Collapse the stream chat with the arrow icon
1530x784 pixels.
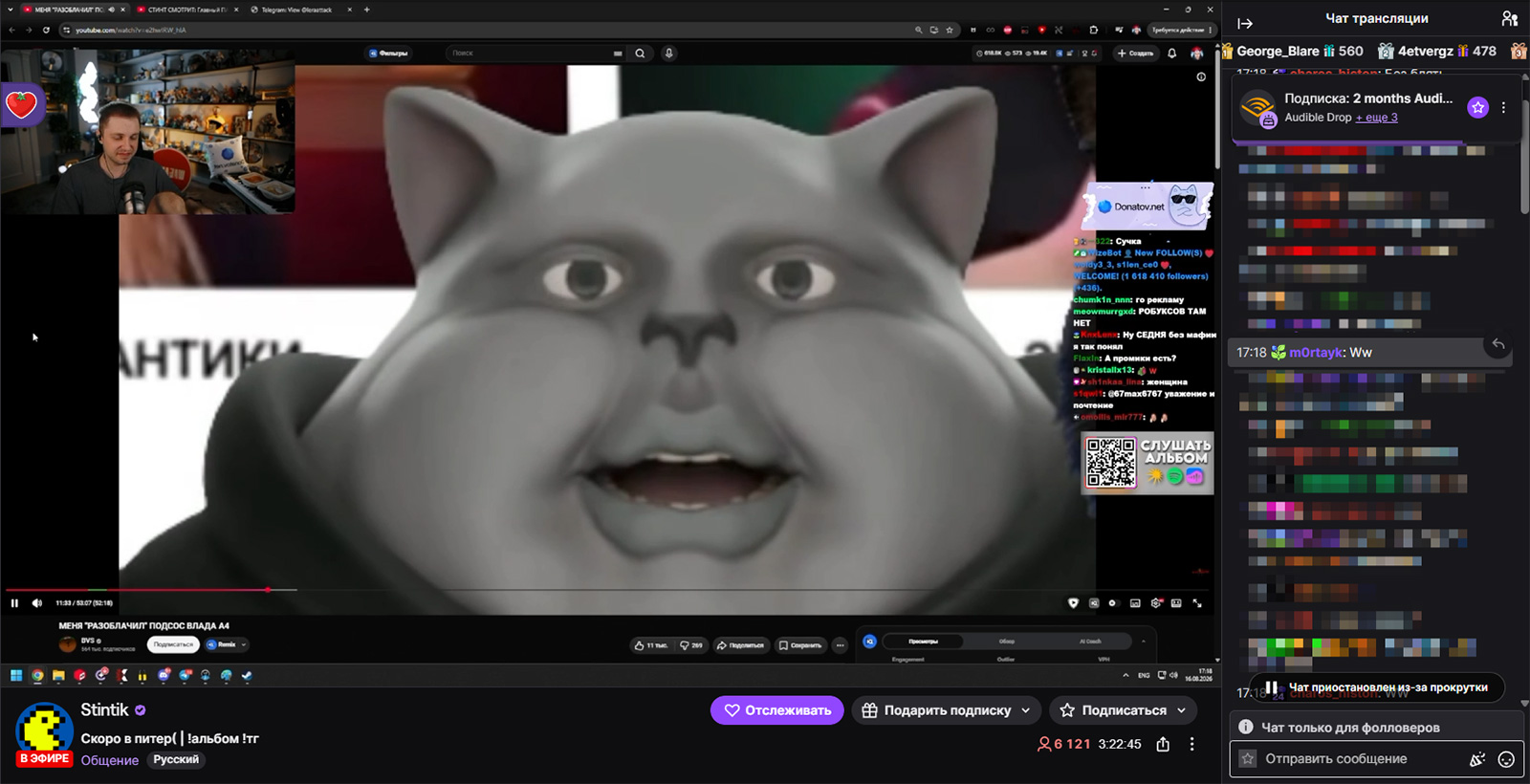(1245, 23)
